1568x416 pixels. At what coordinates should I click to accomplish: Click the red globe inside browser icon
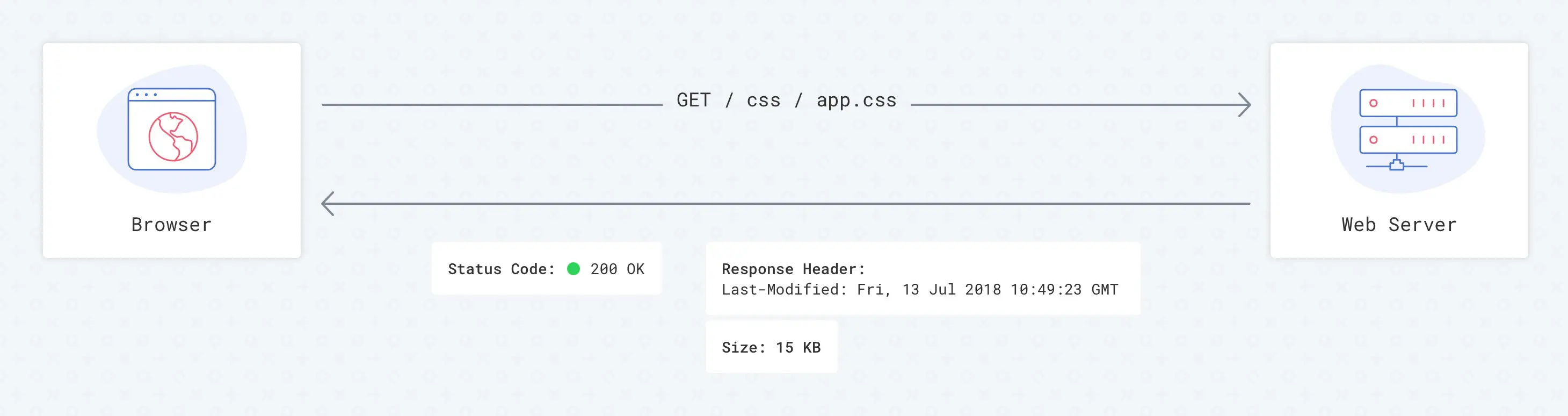coord(173,137)
